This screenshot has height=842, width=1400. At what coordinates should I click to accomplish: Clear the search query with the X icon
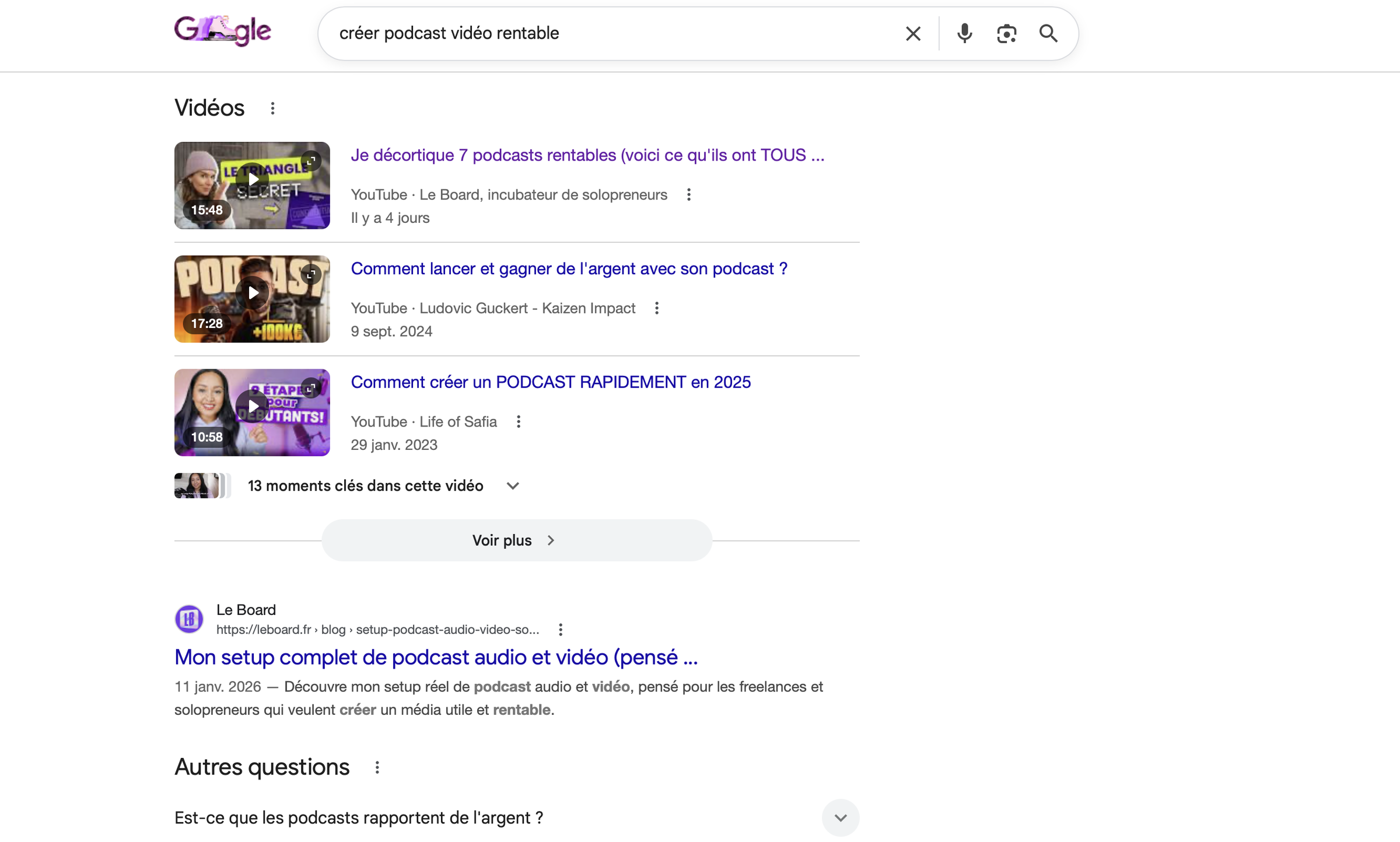pos(913,33)
